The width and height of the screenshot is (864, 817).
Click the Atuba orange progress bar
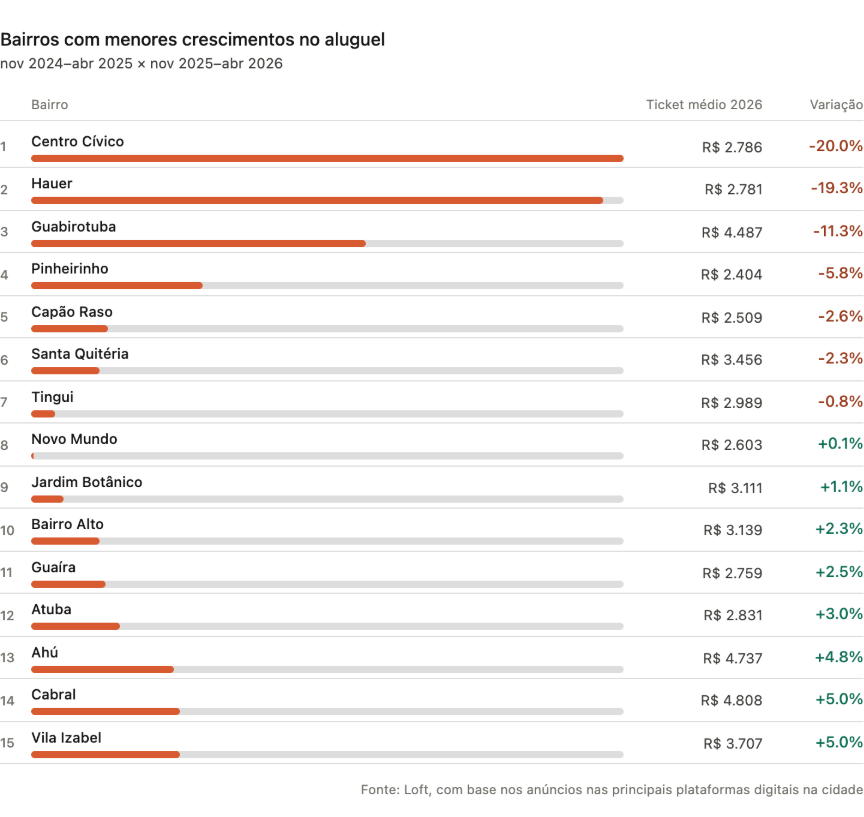[75, 626]
